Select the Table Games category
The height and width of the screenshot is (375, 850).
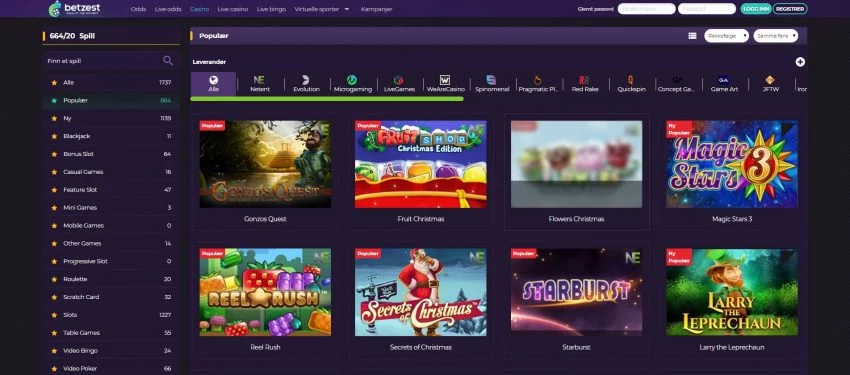coord(111,333)
